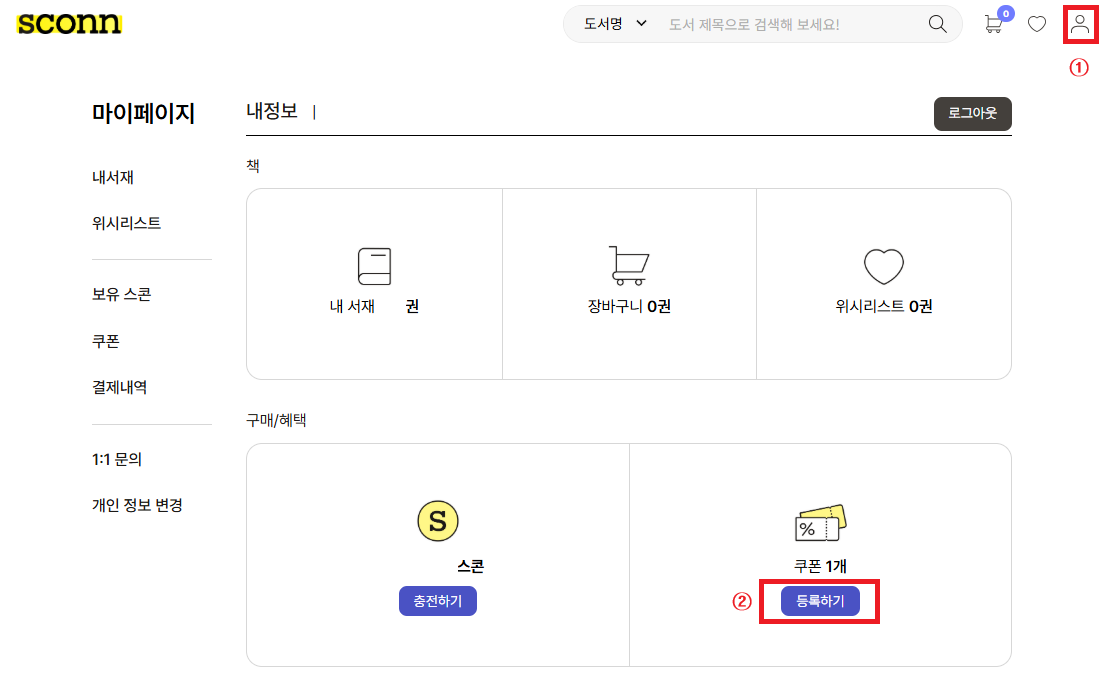Open 내서재 in the sidebar
Viewport: 1109px width, 681px height.
click(113, 177)
